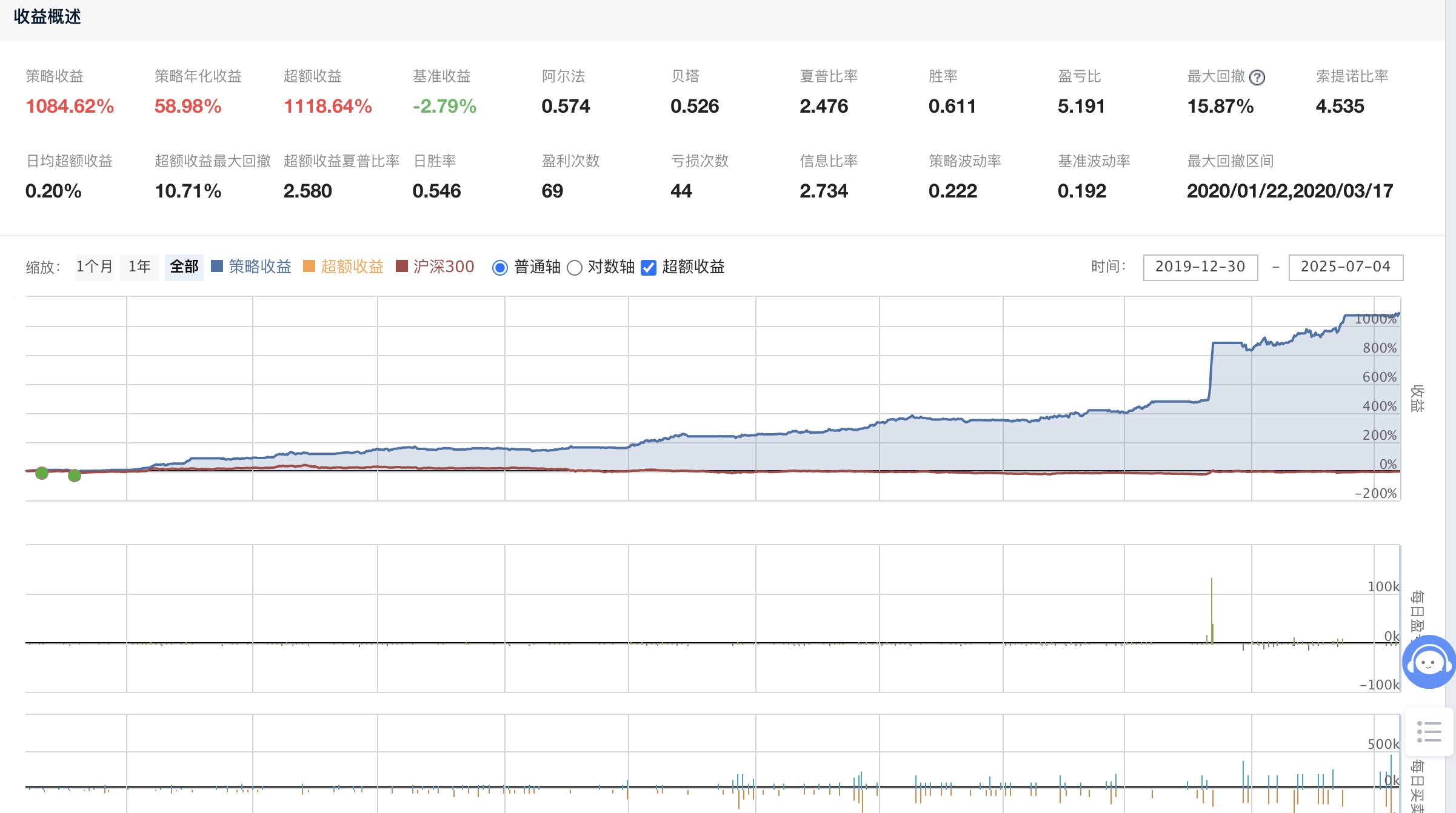Click the orange 超额收益 legend swatch

(309, 267)
